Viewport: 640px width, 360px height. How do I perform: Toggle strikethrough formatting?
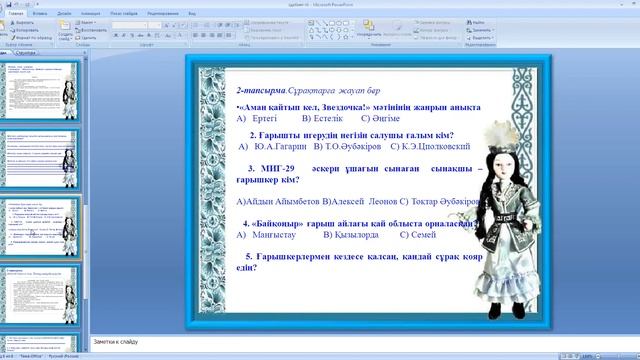[x=140, y=36]
